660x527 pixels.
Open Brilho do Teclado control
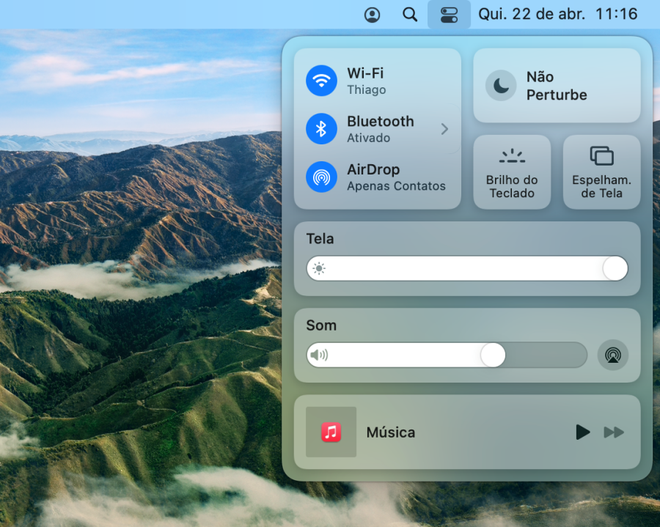point(512,172)
